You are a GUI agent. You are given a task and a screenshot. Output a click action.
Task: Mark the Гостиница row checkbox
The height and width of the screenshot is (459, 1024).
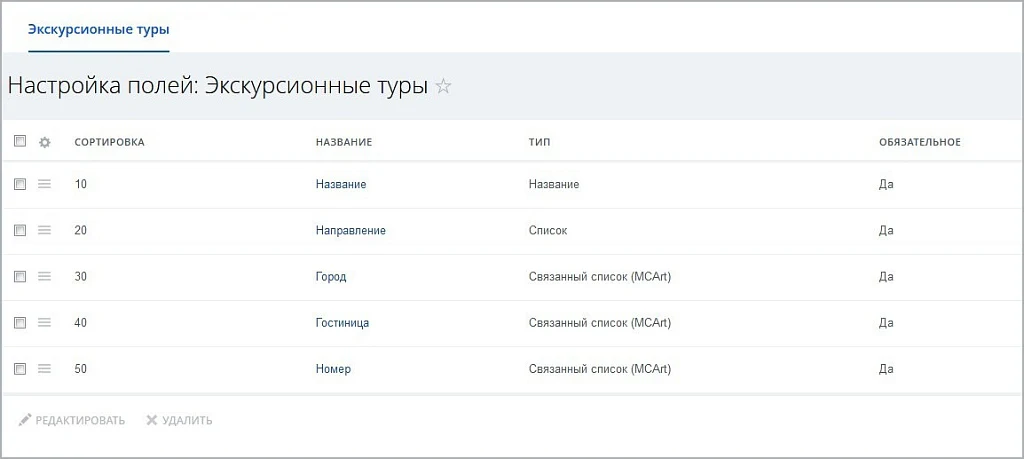20,323
